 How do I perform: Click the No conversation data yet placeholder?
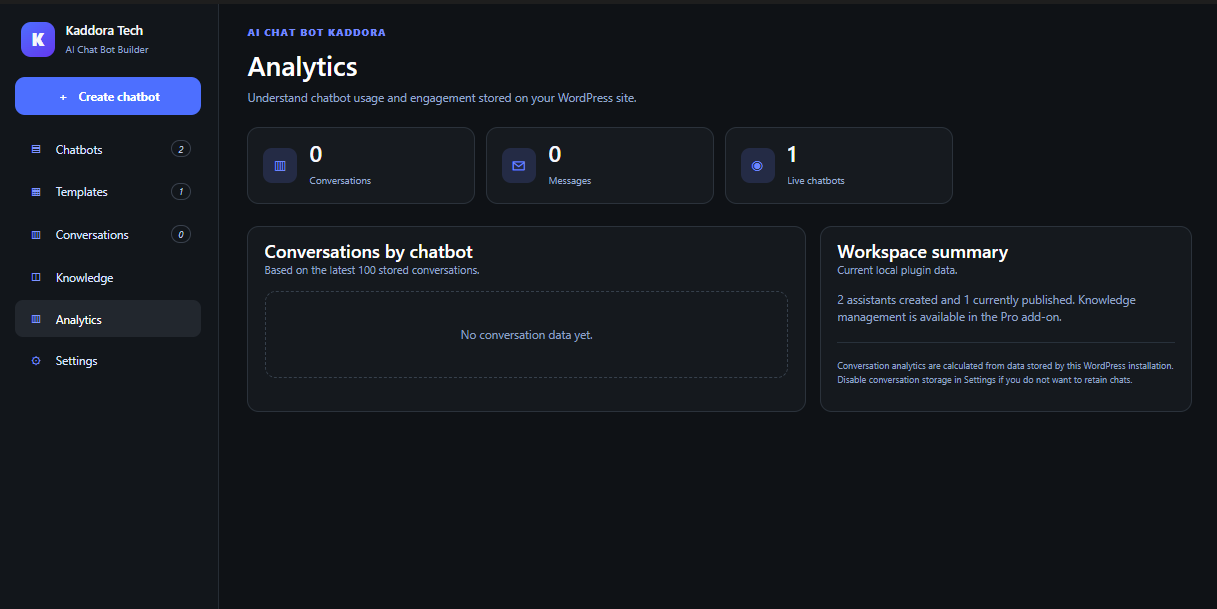[x=526, y=335]
